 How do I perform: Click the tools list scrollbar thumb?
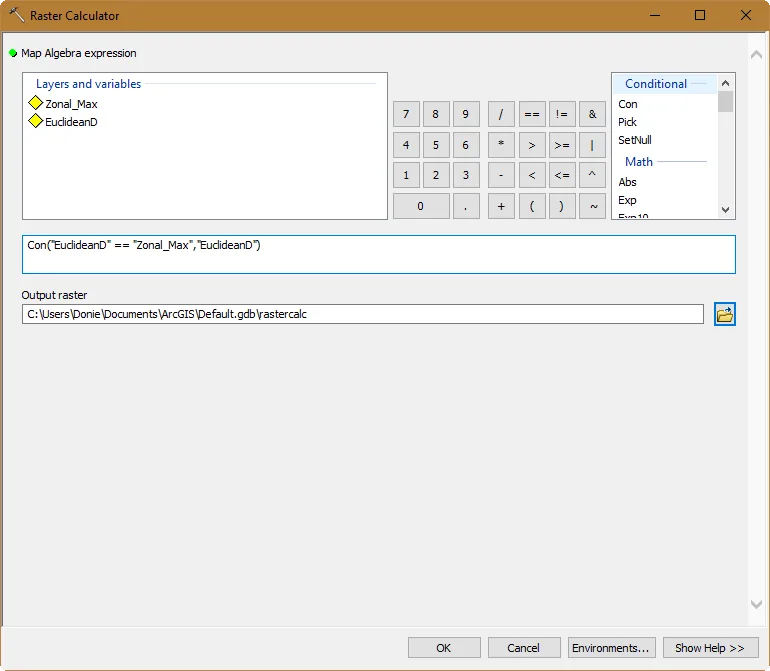point(725,102)
